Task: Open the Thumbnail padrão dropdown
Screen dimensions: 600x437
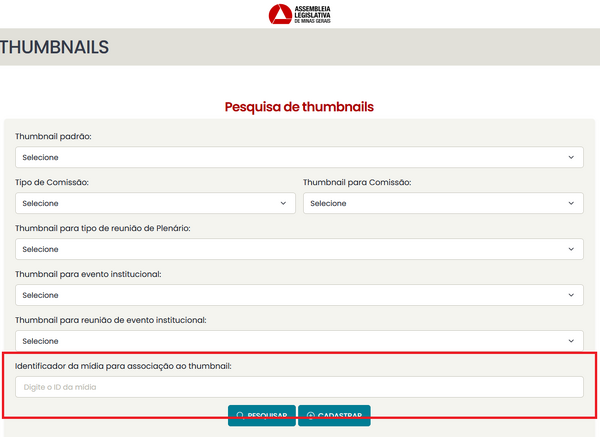Action: 298,157
